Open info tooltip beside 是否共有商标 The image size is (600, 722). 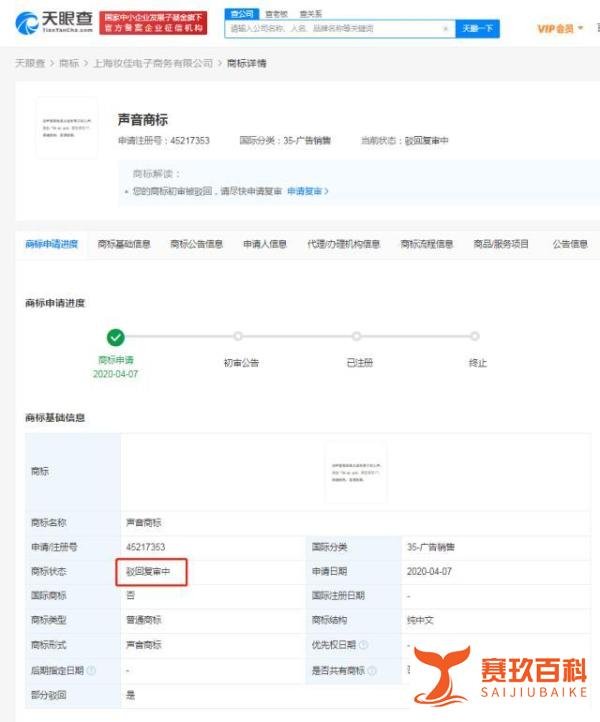(372, 670)
